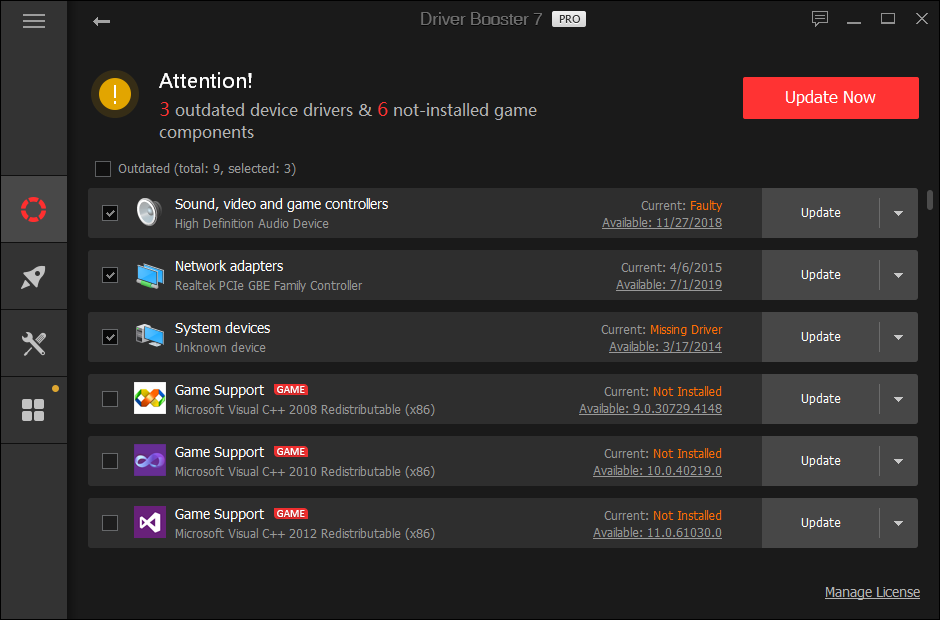Close the Driver Booster window
Viewport: 940px width, 620px height.
coord(922,19)
